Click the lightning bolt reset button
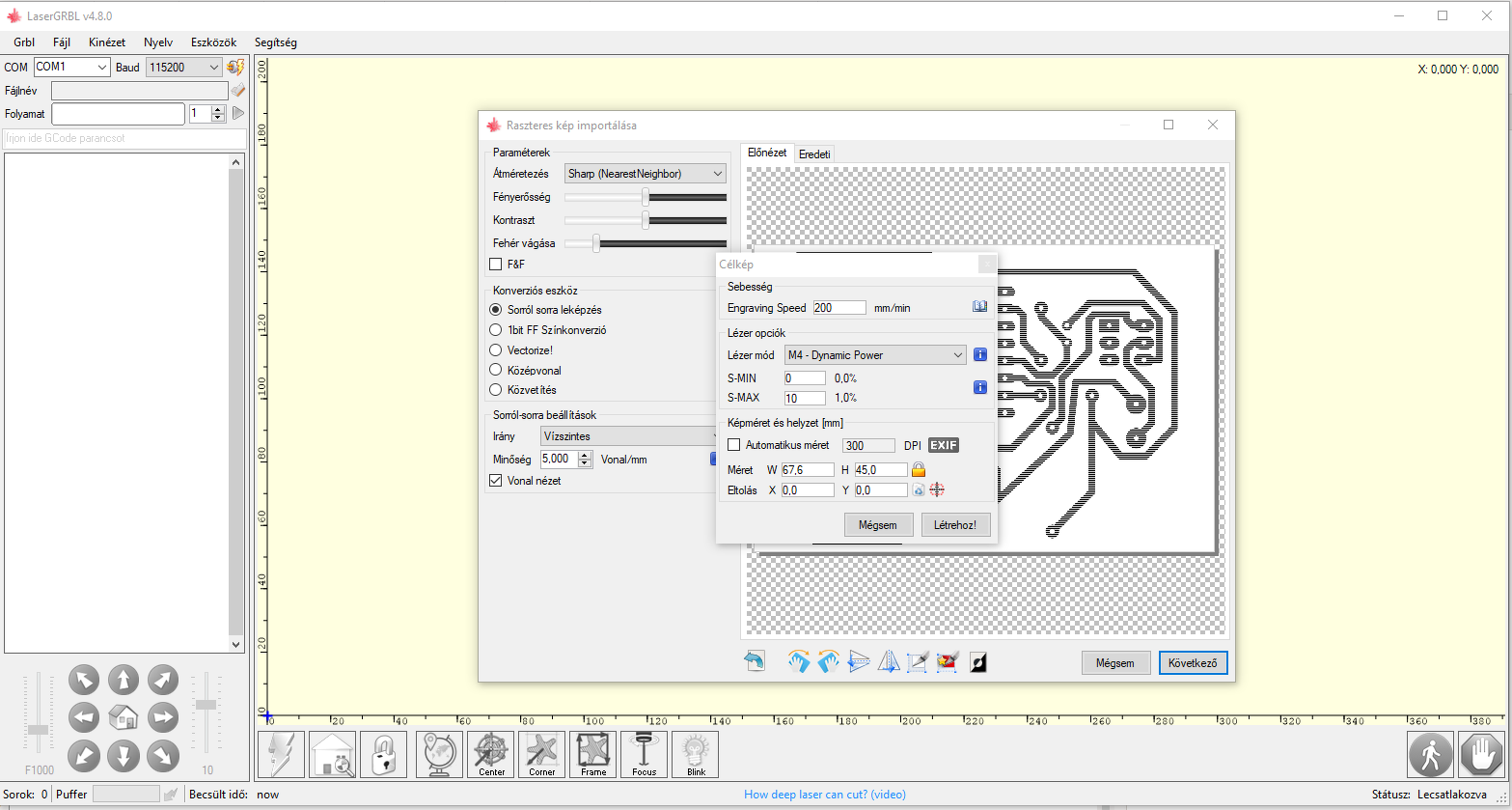 click(x=282, y=754)
